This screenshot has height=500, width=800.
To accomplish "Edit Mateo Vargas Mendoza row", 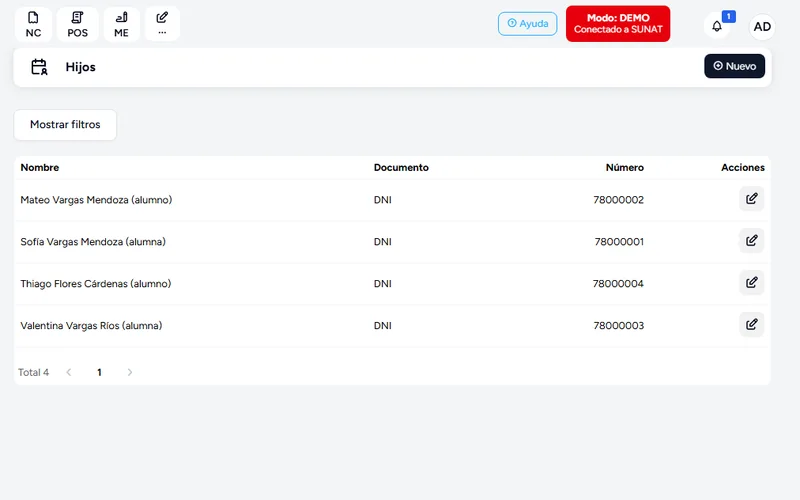I will pos(752,198).
